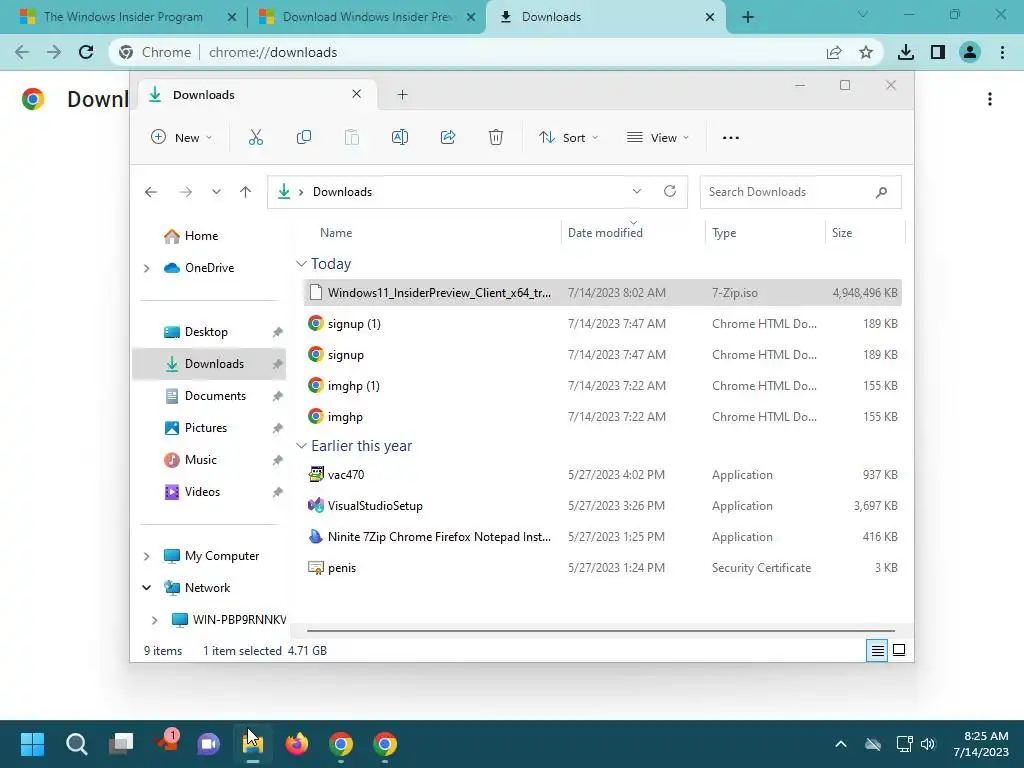Screen dimensions: 1024x768
Task: Collapse the Today group
Action: tap(301, 264)
